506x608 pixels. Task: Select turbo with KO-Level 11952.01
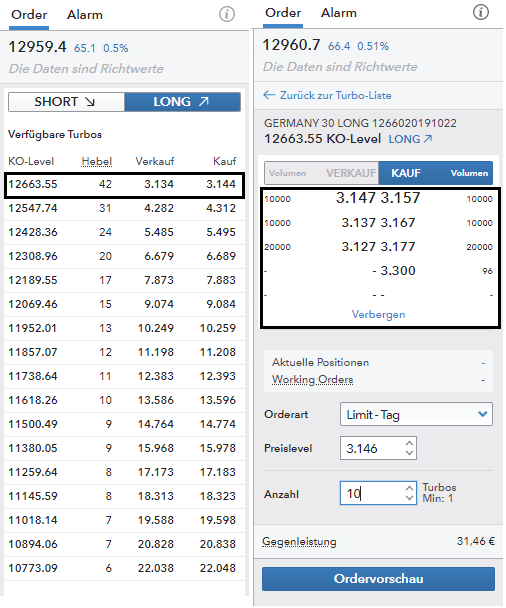[124, 329]
